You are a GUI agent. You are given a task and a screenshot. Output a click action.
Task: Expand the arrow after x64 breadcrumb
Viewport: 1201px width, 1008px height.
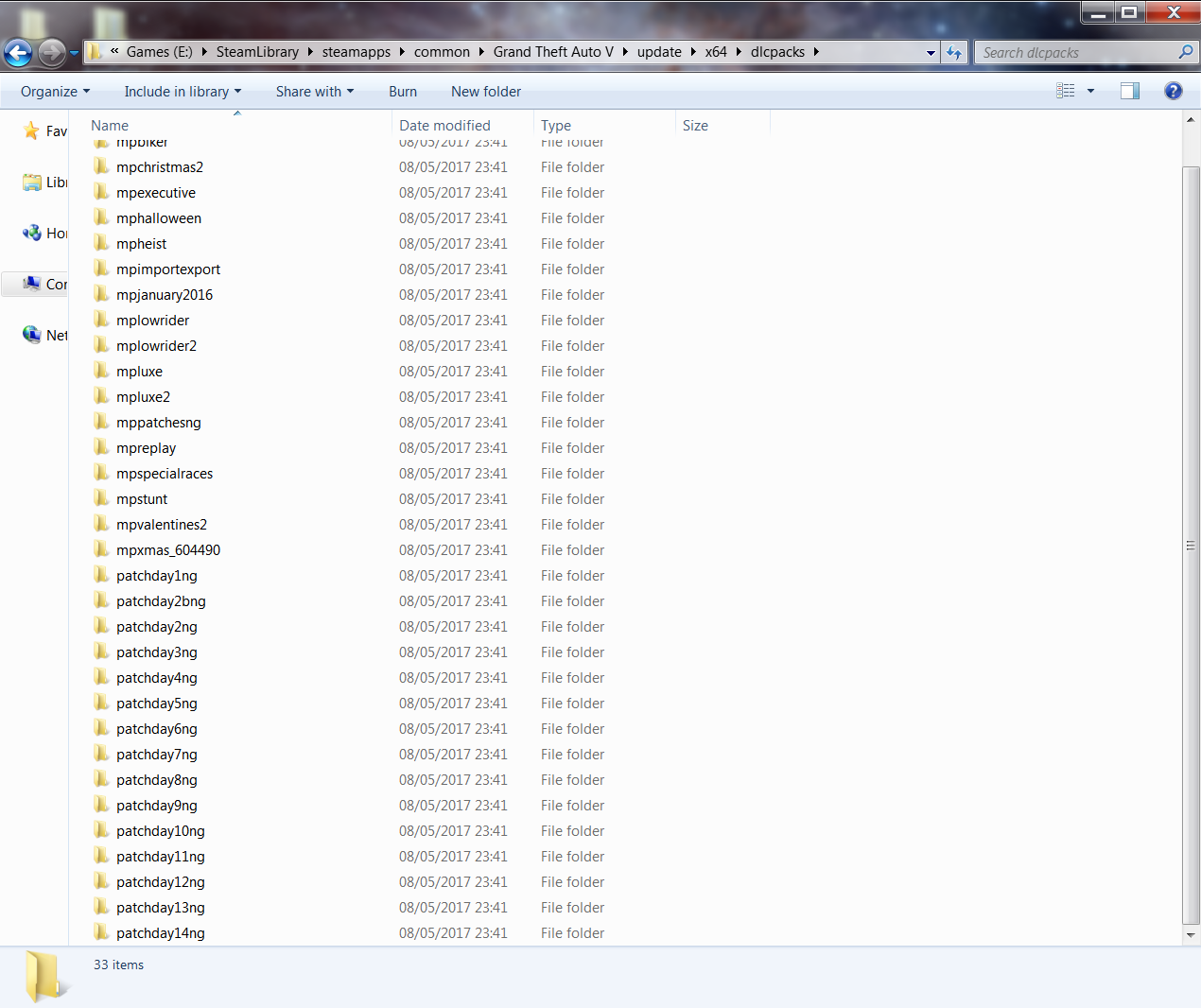point(739,52)
